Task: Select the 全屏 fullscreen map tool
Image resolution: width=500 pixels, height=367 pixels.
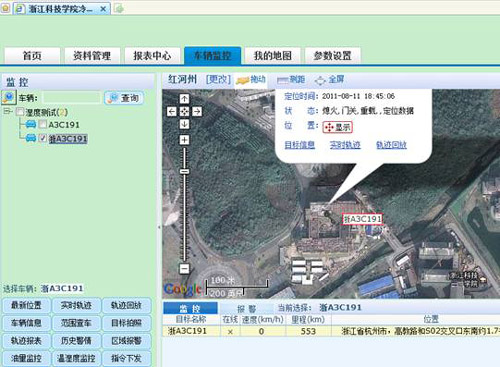Action: (x=329, y=80)
